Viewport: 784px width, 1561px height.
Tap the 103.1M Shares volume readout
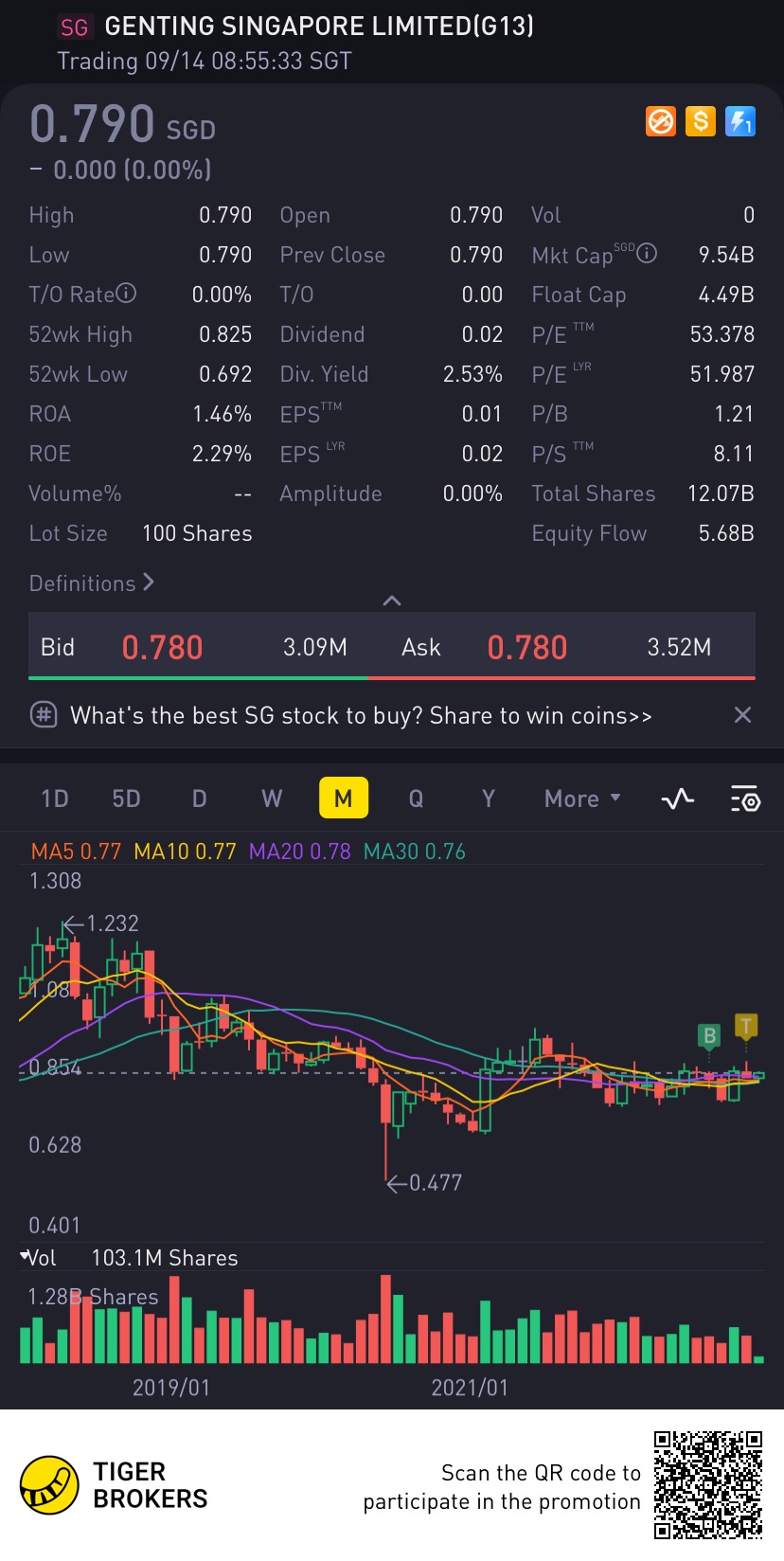(x=165, y=1258)
